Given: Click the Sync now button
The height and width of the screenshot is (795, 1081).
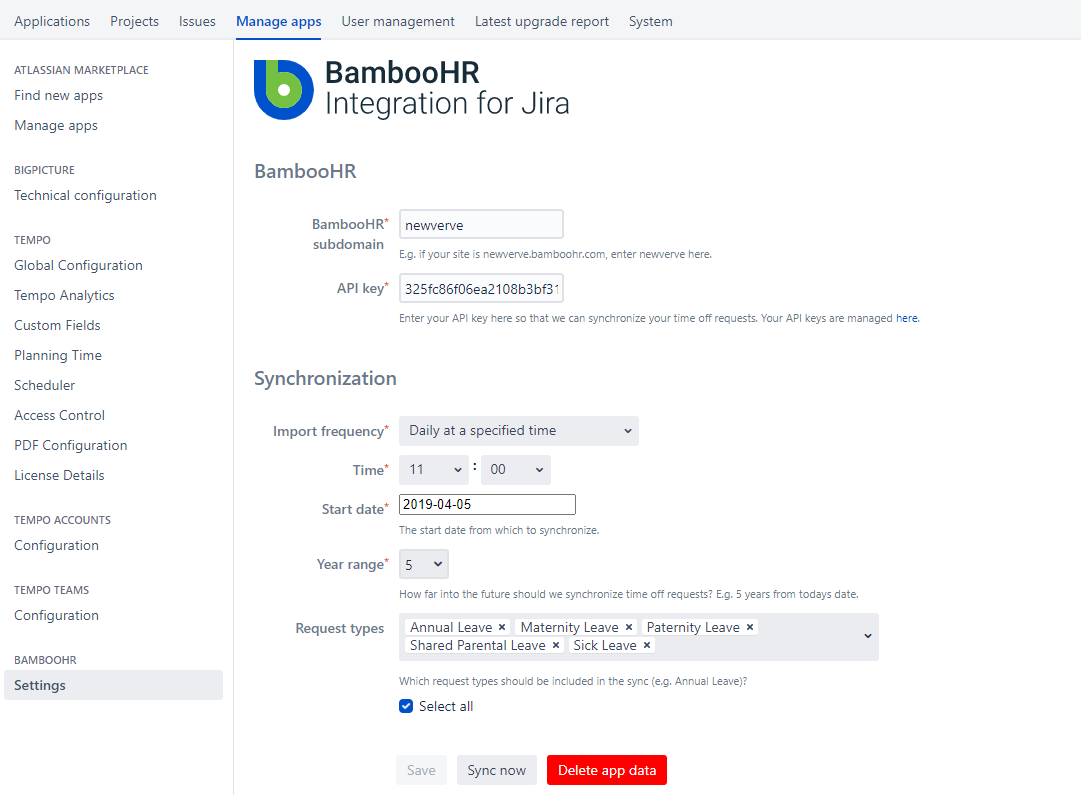Looking at the screenshot, I should [x=496, y=770].
